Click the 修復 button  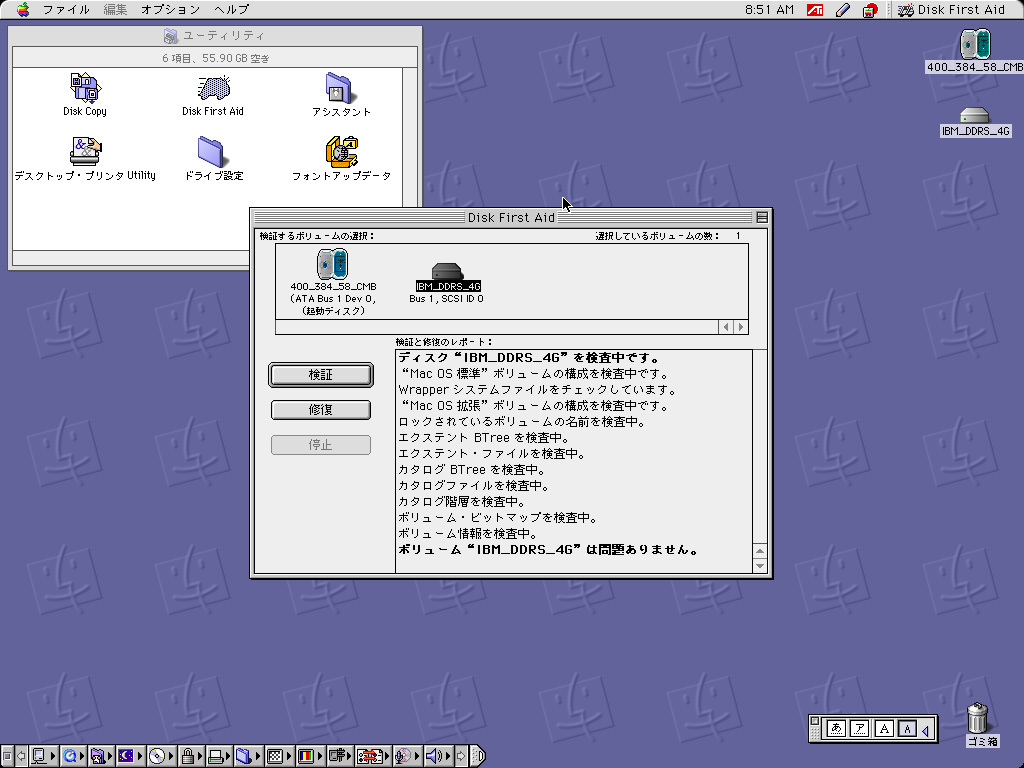tap(321, 410)
